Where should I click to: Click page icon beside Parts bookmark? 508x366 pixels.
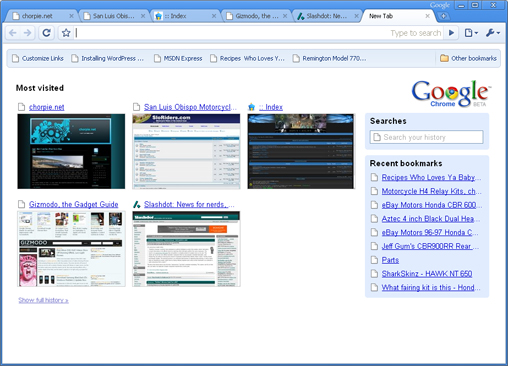click(375, 260)
